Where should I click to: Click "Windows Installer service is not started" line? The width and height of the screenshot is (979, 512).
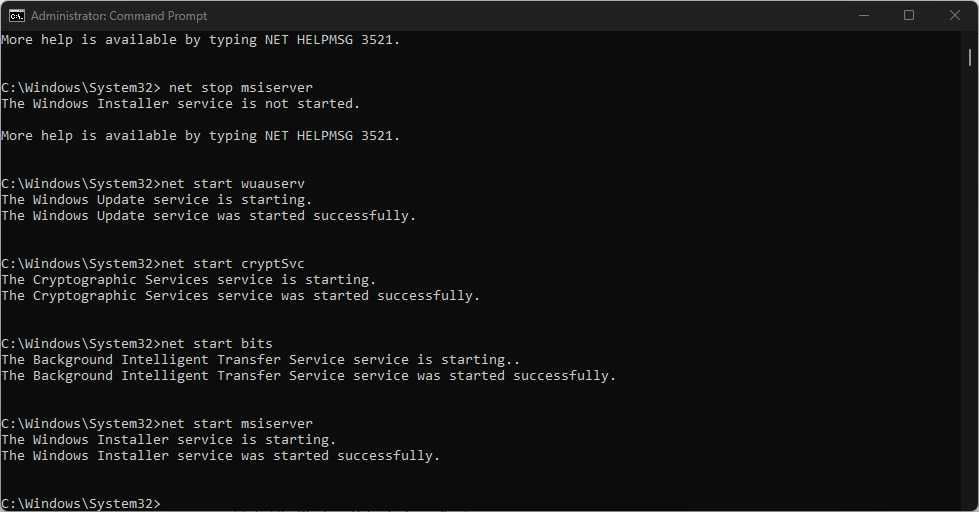(180, 104)
